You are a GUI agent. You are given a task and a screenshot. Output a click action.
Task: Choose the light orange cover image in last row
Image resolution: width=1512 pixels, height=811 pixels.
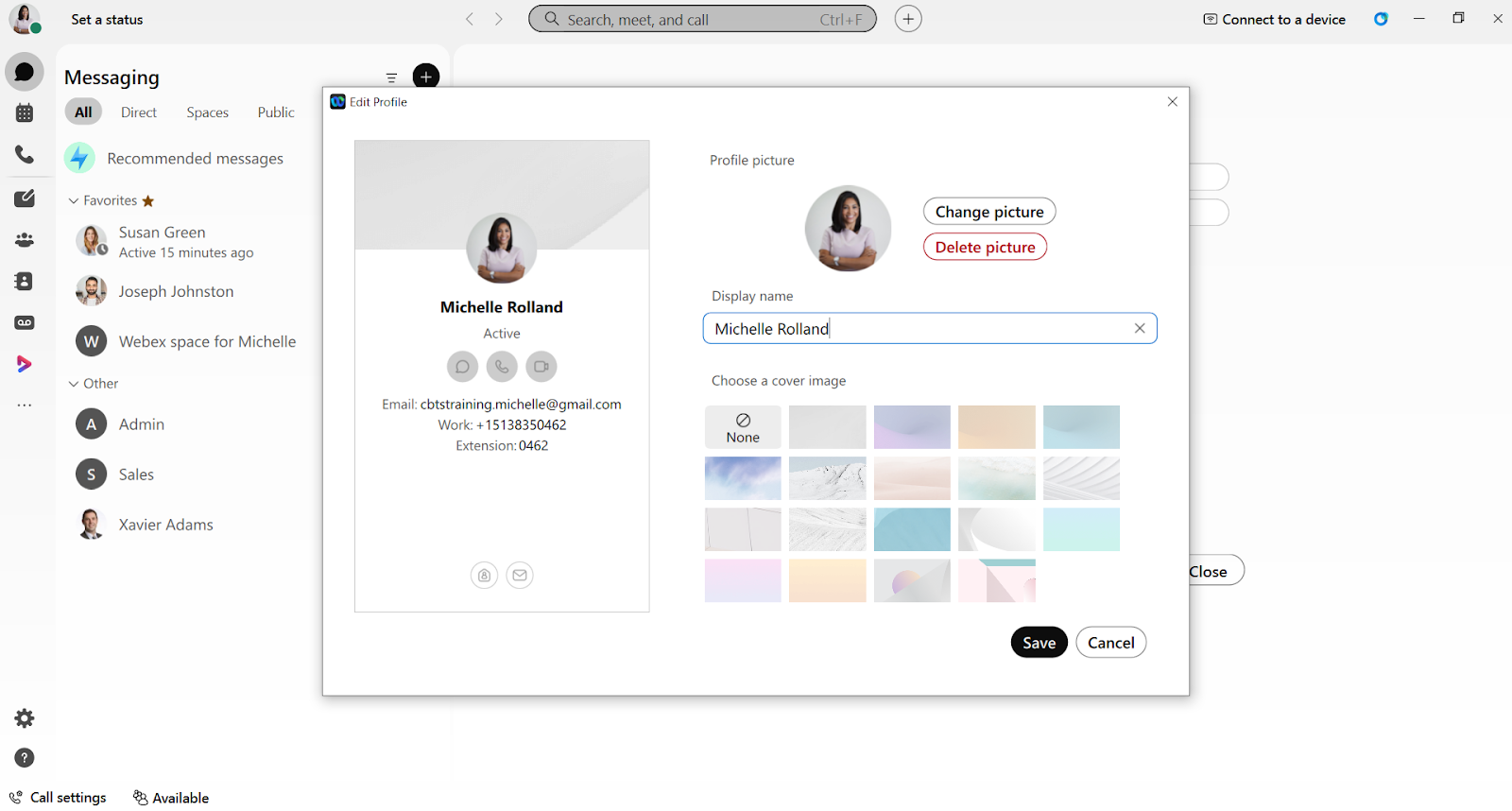[828, 580]
